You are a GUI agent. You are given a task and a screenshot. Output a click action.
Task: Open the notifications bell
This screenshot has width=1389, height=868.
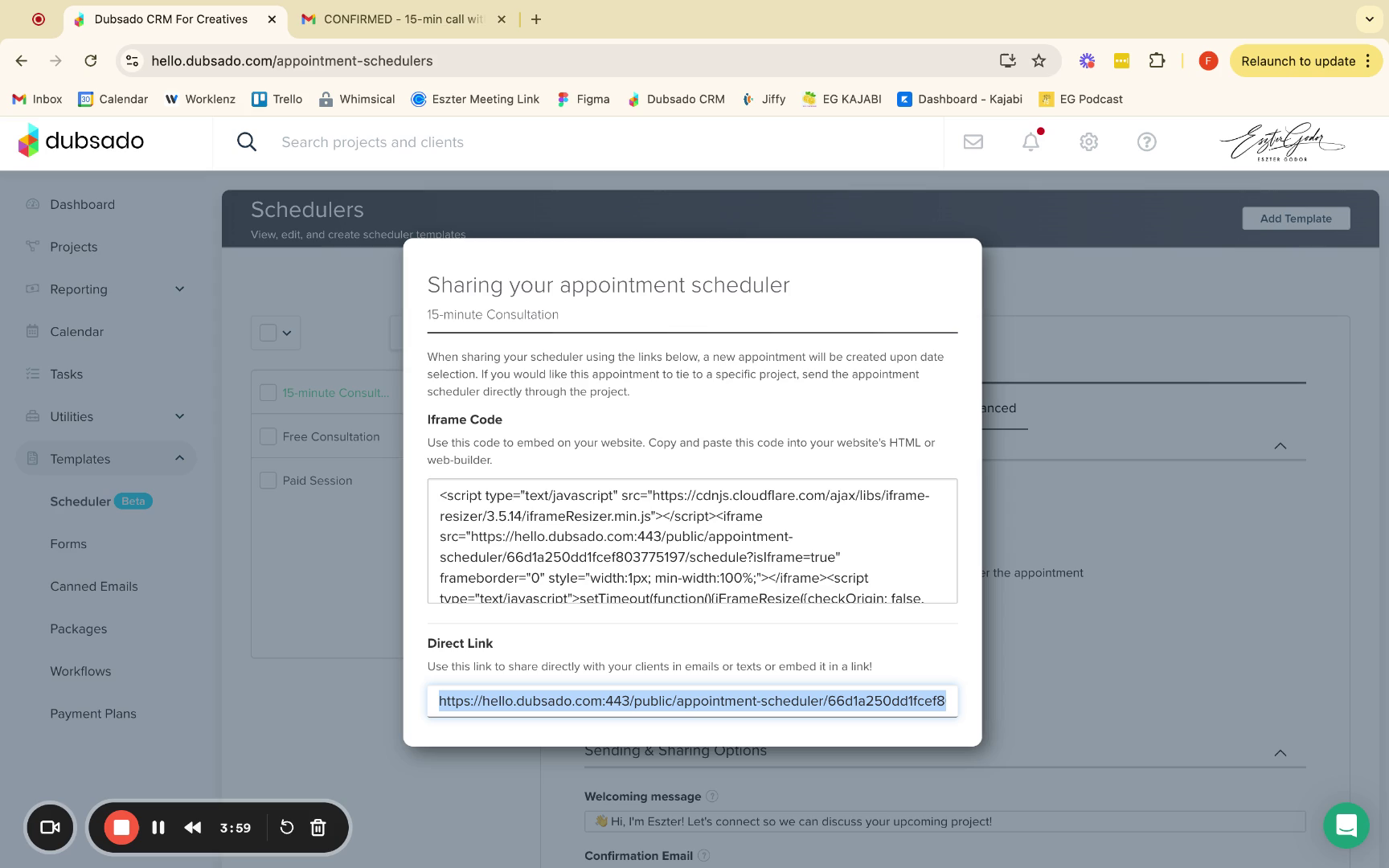[x=1031, y=141]
